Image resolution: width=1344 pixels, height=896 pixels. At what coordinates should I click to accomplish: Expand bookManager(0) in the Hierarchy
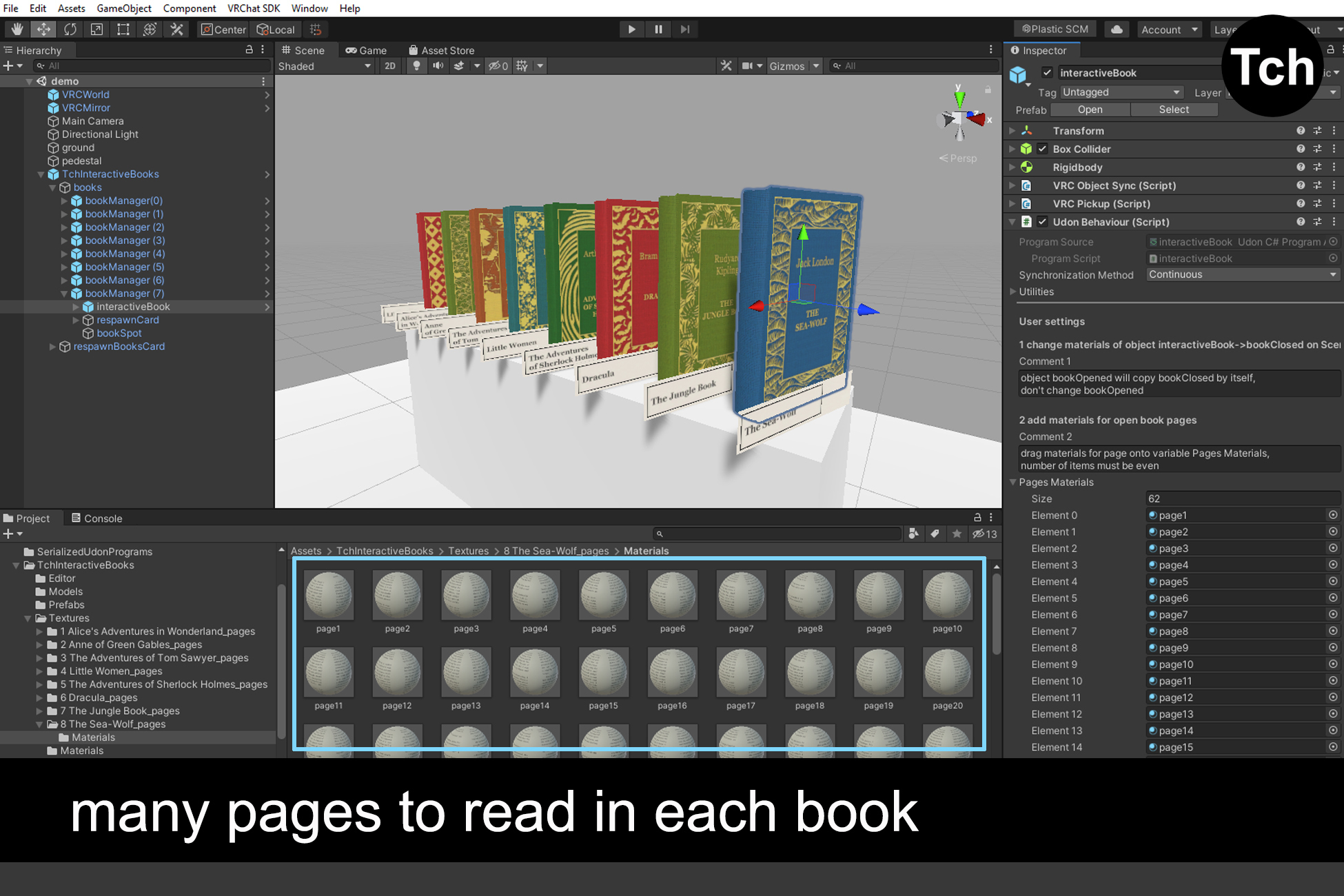click(x=64, y=201)
